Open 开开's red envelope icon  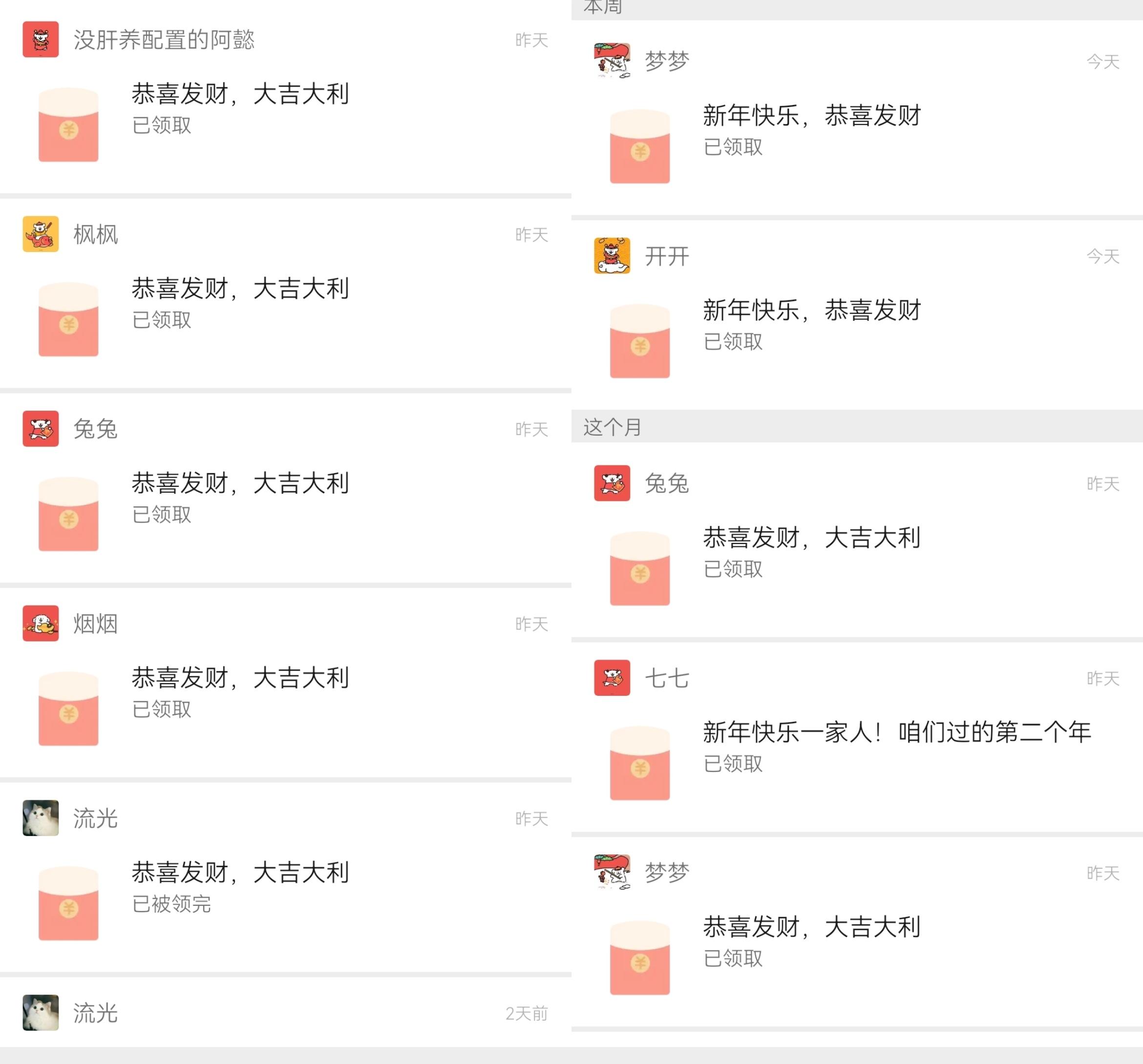[640, 341]
